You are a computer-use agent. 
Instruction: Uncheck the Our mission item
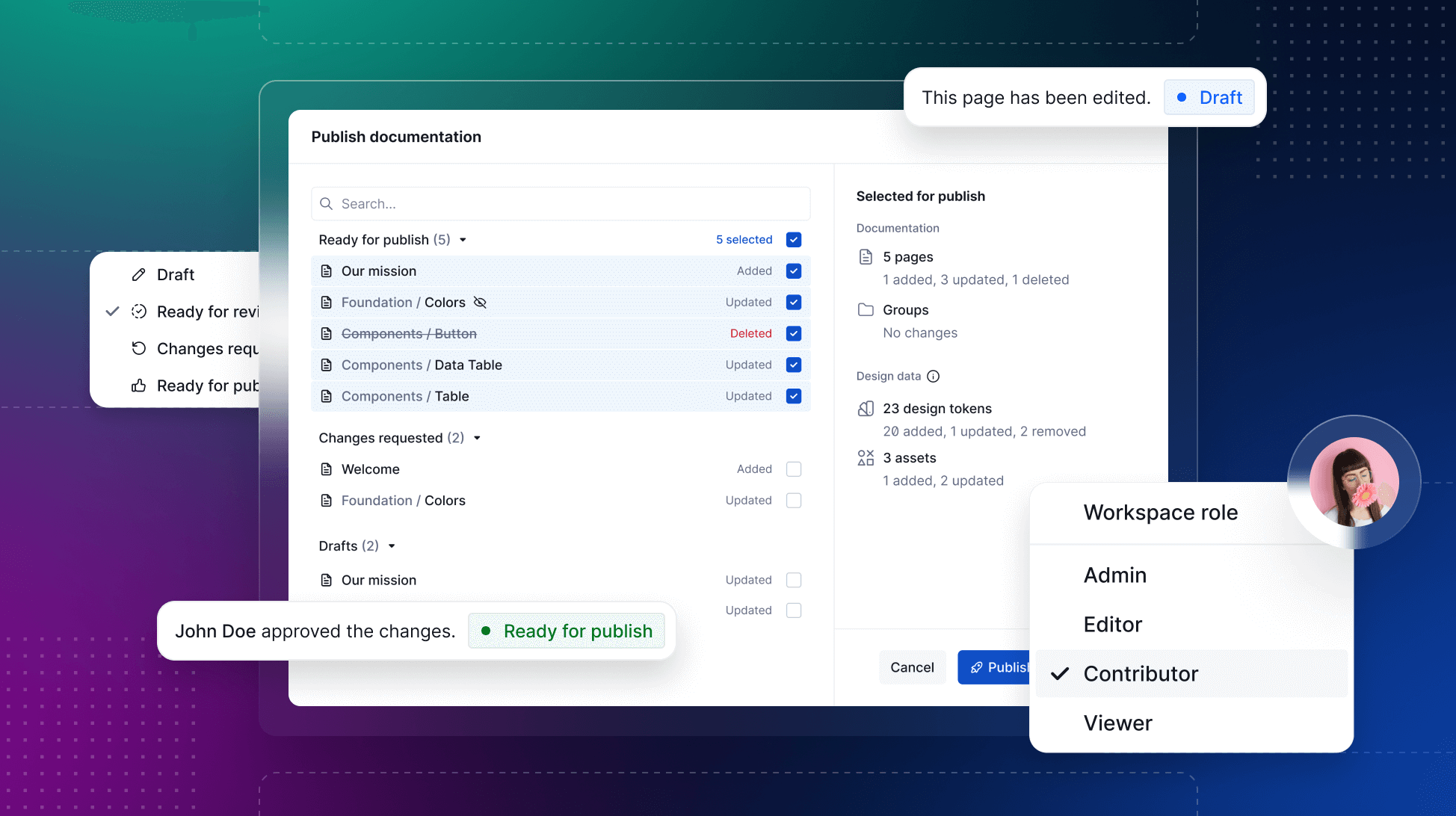click(793, 271)
